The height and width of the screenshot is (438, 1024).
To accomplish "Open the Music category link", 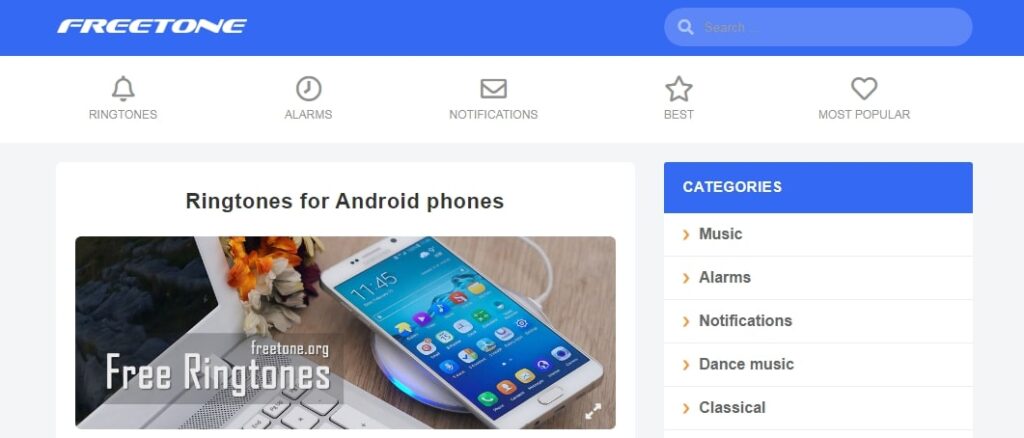I will [720, 234].
